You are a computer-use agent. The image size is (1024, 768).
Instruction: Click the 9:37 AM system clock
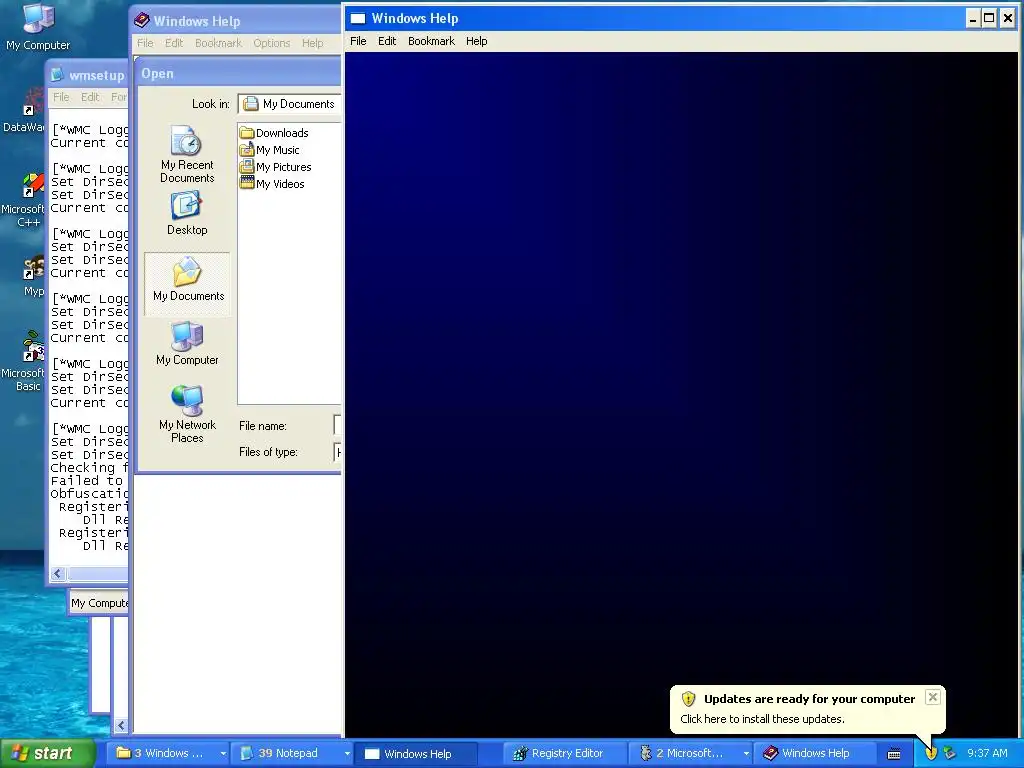pos(987,753)
